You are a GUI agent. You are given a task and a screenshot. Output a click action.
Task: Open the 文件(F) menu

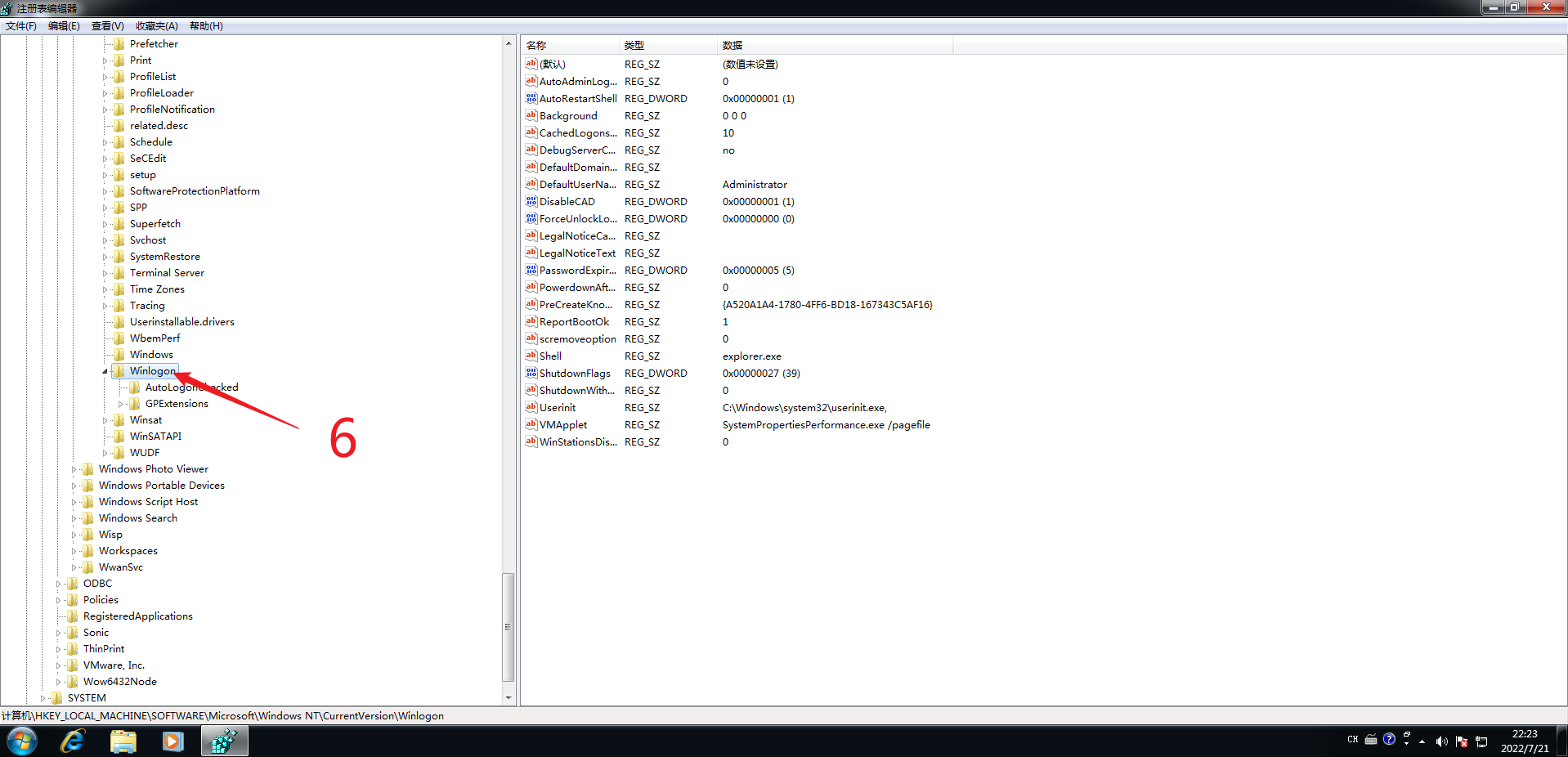[21, 26]
